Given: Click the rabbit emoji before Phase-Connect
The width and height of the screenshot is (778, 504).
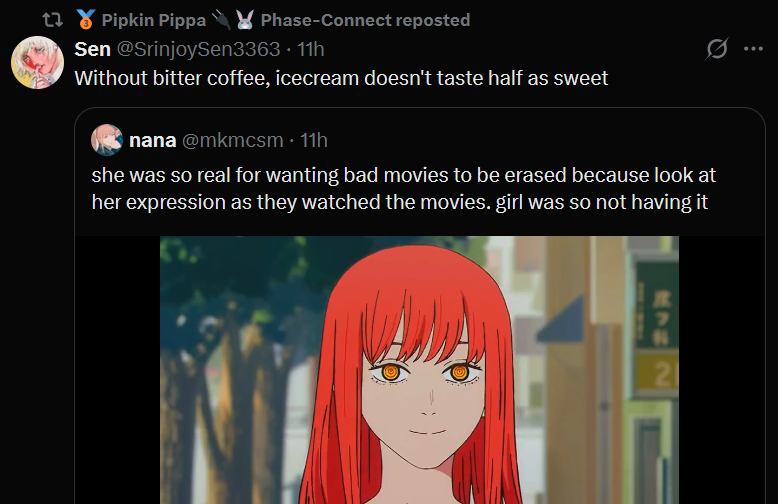Looking at the screenshot, I should tap(245, 20).
